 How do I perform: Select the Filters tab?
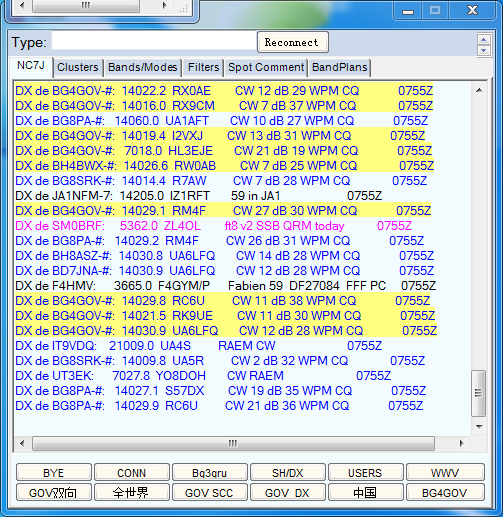(203, 67)
